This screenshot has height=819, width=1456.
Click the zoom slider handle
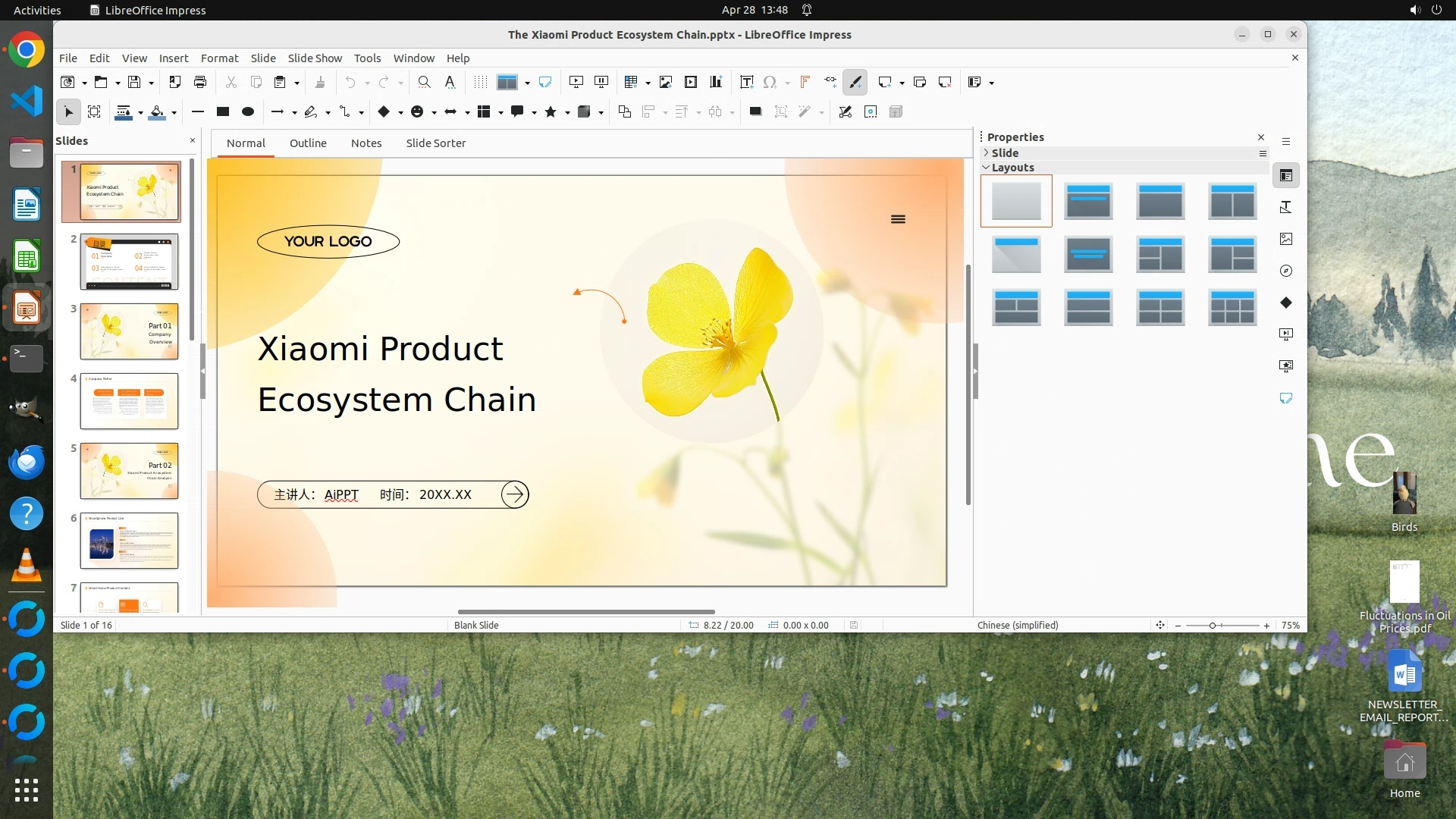[x=1213, y=625]
